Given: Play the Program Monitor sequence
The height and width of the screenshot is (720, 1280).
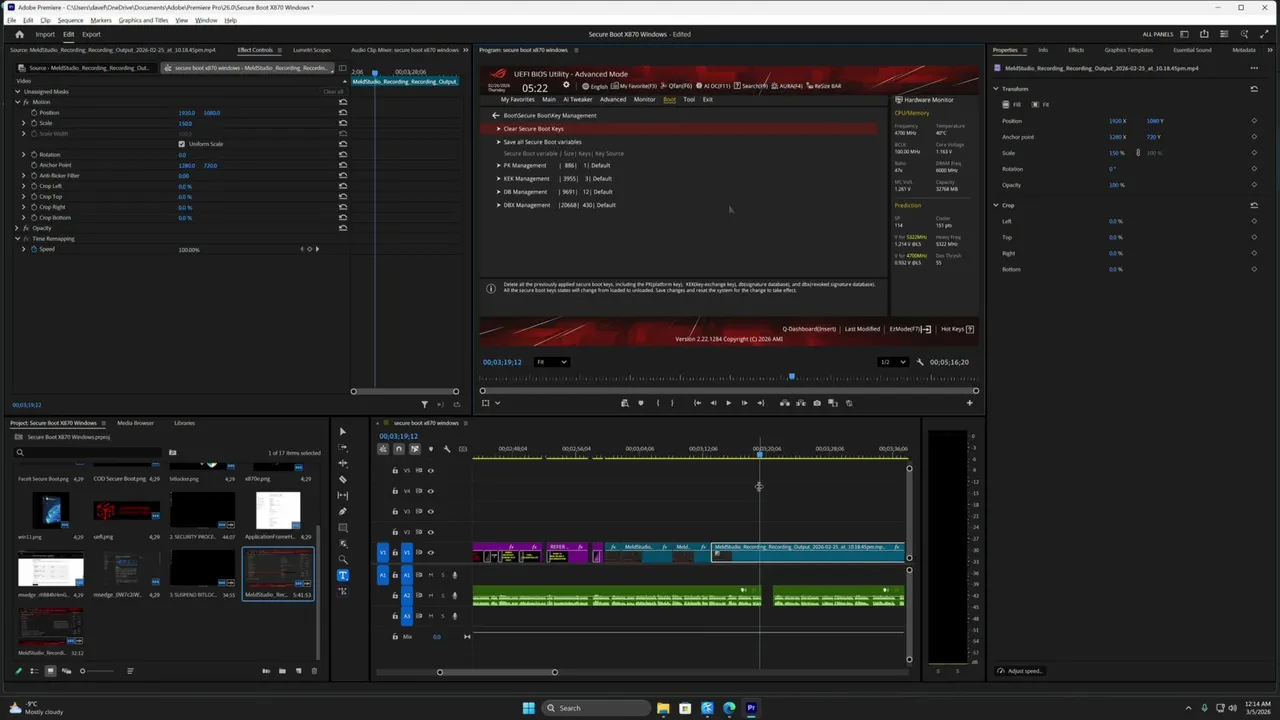Looking at the screenshot, I should pos(728,403).
